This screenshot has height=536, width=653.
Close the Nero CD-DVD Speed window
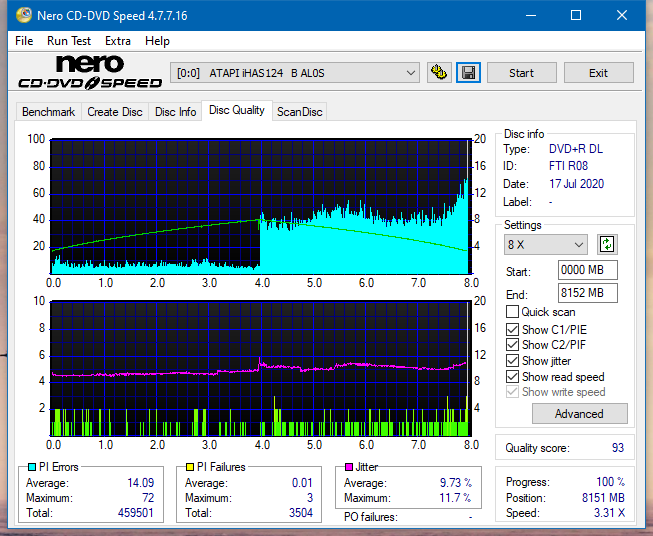tap(622, 15)
